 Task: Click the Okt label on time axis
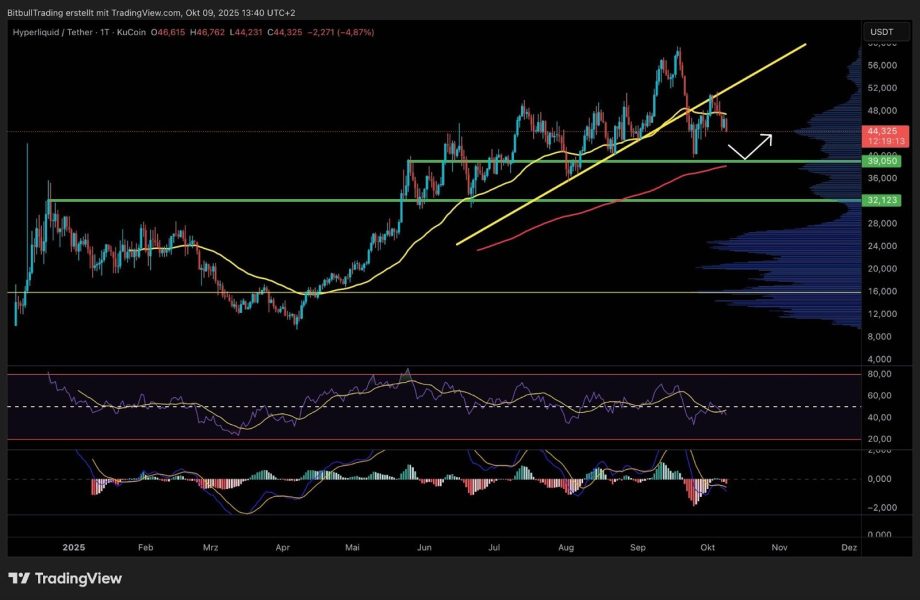point(709,547)
